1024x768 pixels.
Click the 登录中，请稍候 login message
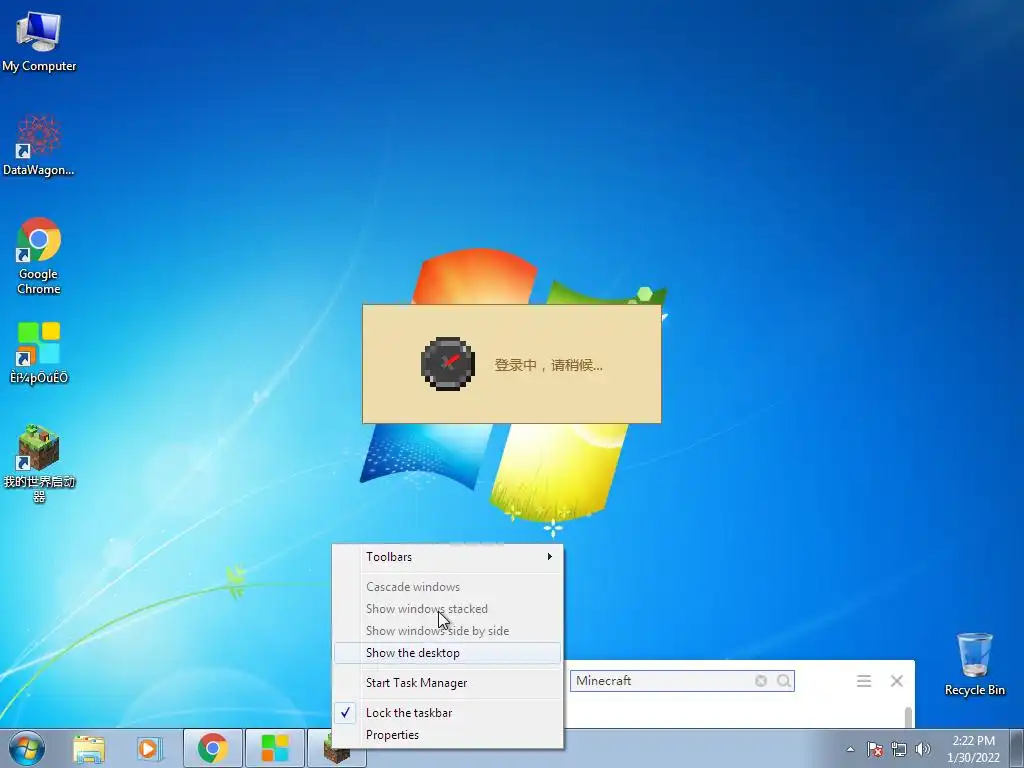(x=549, y=365)
